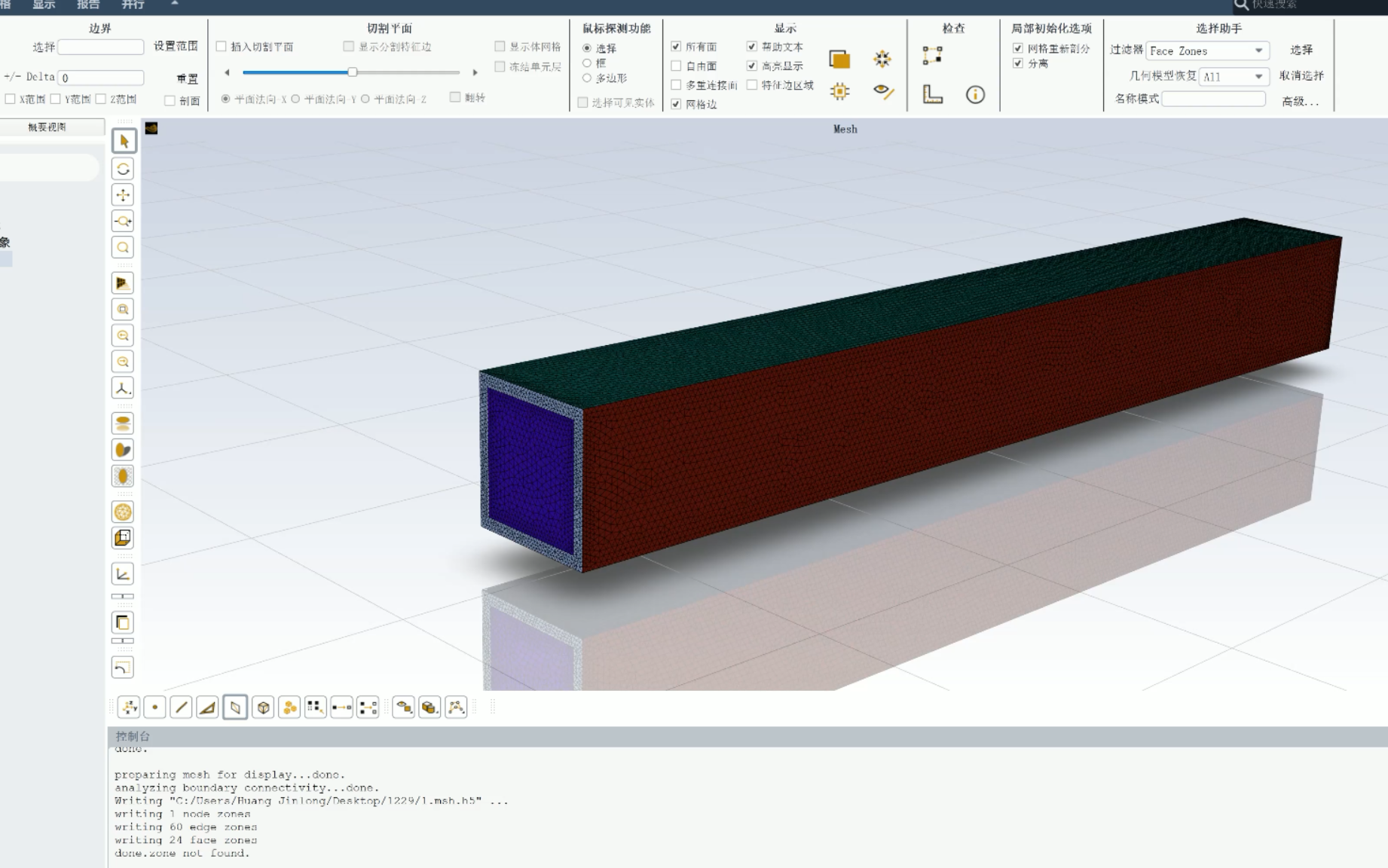Select the plane selection filter in bottom toolbar
This screenshot has width=1388, height=868.
pos(234,707)
